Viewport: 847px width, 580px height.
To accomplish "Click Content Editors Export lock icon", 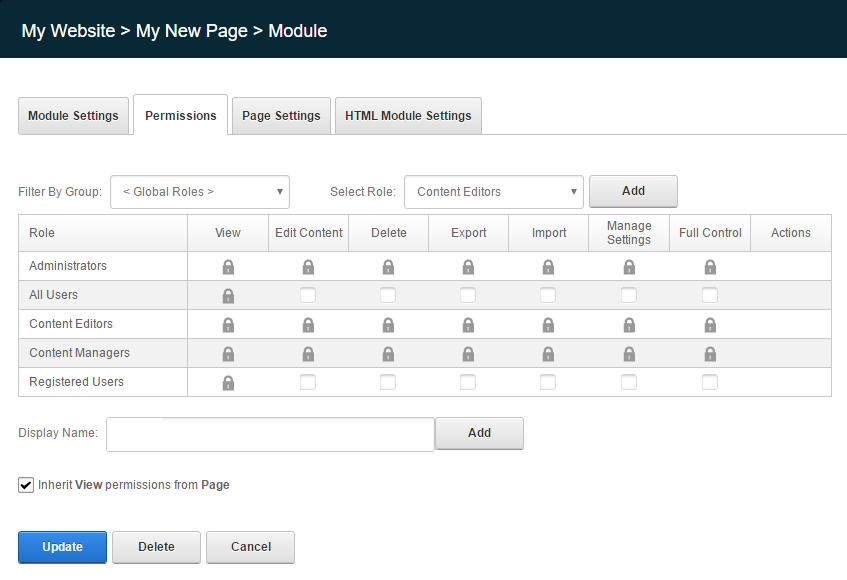I will click(x=468, y=325).
